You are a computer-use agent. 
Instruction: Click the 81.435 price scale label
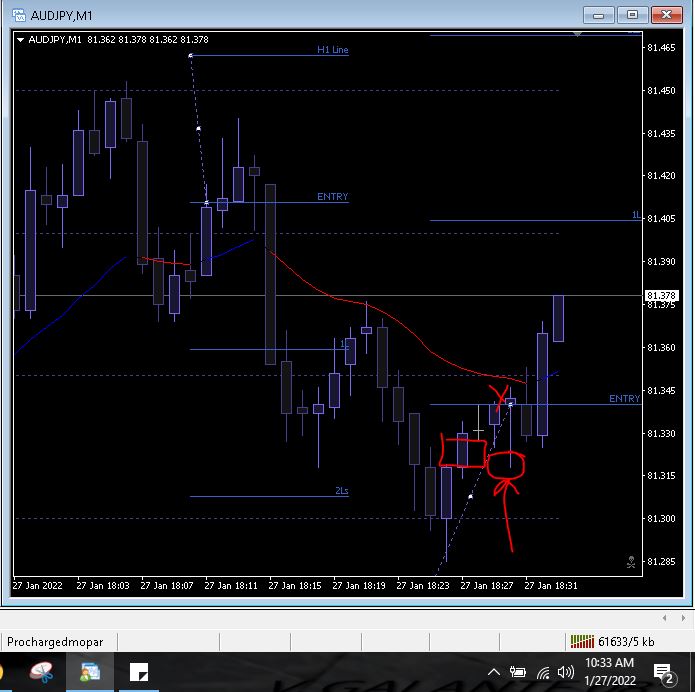tap(661, 133)
